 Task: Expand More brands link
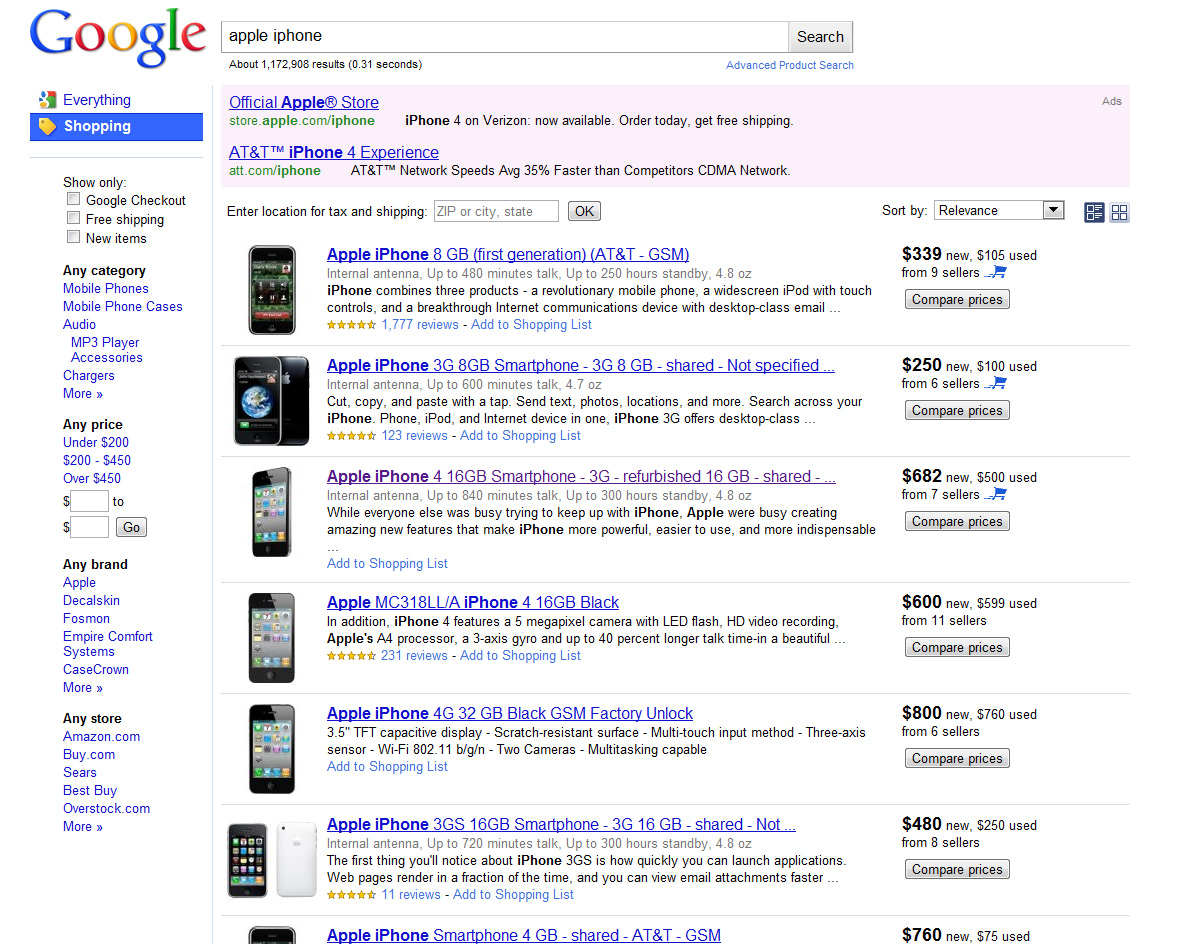point(83,688)
